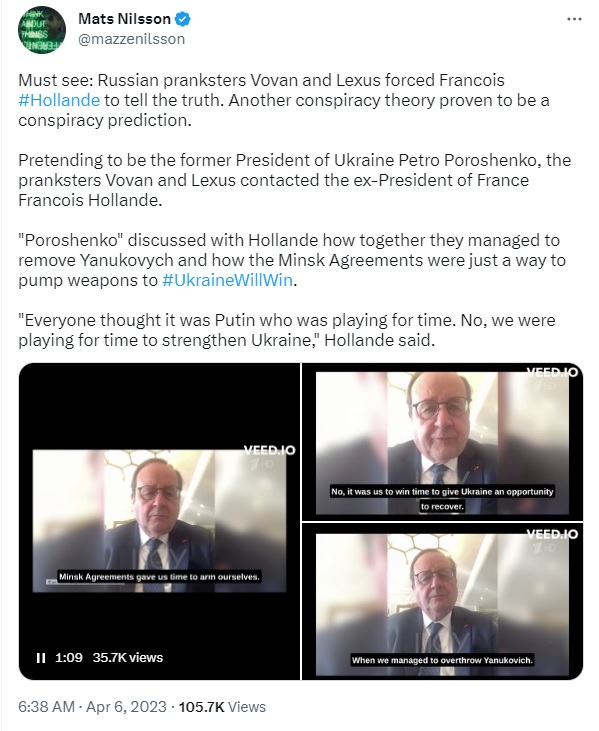Click the @mazzenilsson handle

tap(131, 39)
